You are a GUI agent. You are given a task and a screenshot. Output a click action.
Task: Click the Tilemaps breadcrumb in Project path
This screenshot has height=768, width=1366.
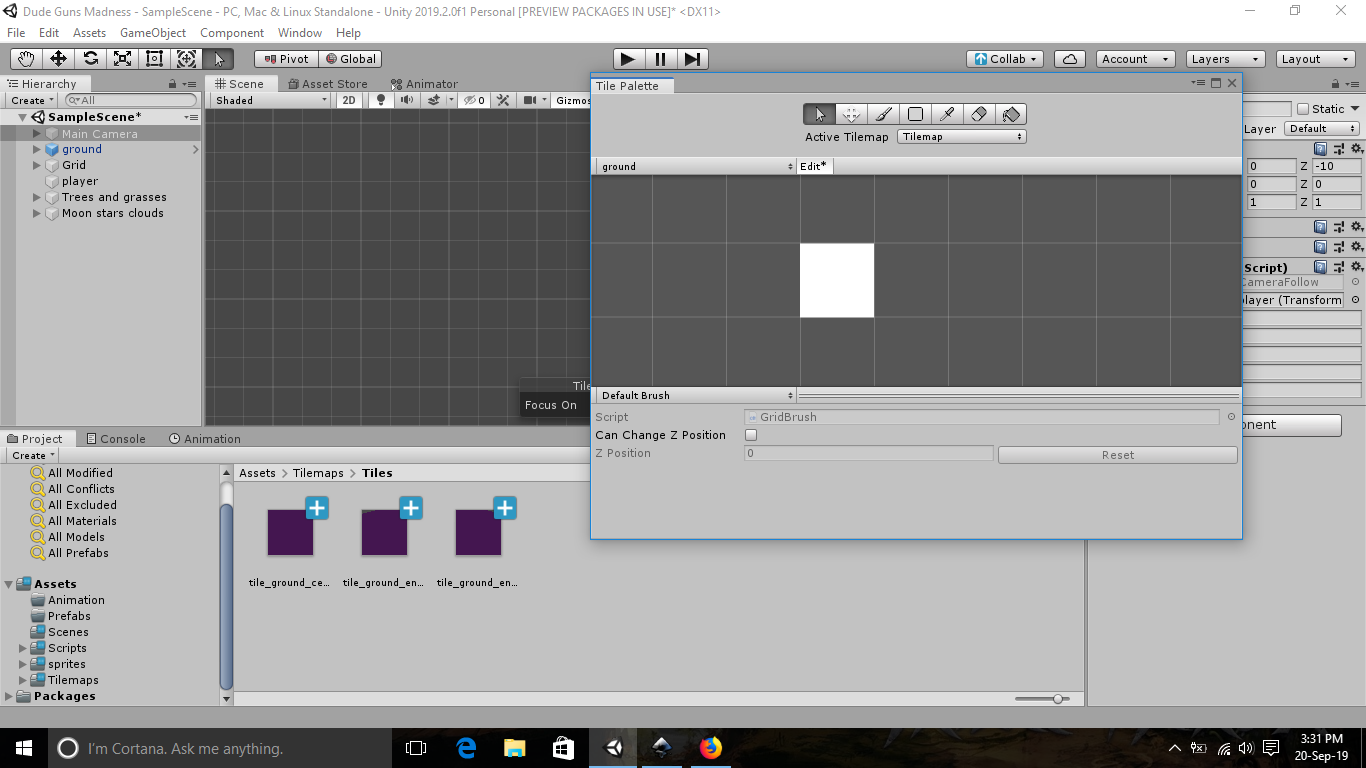click(318, 473)
